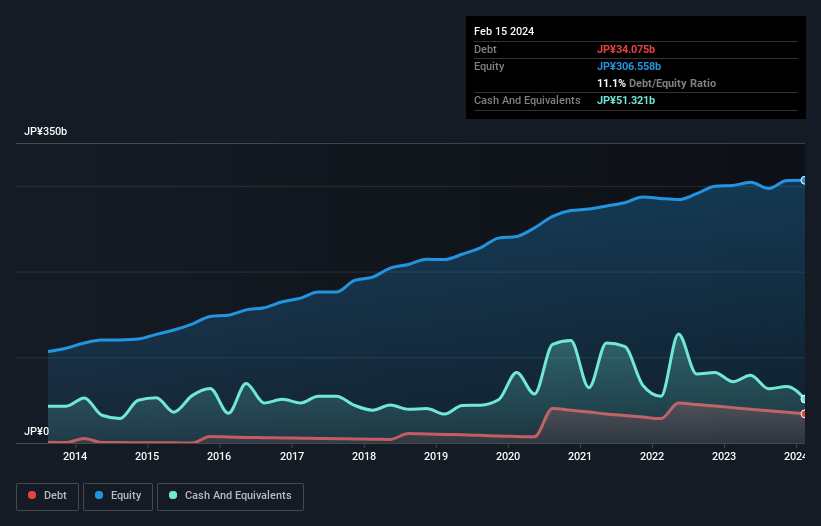Click the JP¥306.558b equity value
Viewport: 821px width, 526px height.
(x=629, y=66)
